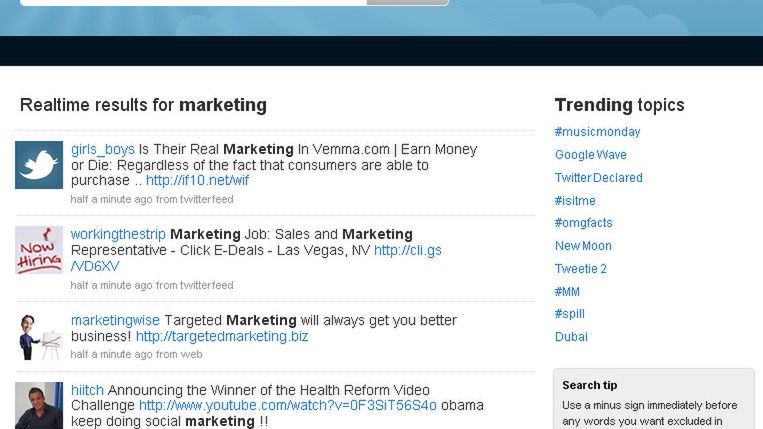Open marketingwise username link

115,320
